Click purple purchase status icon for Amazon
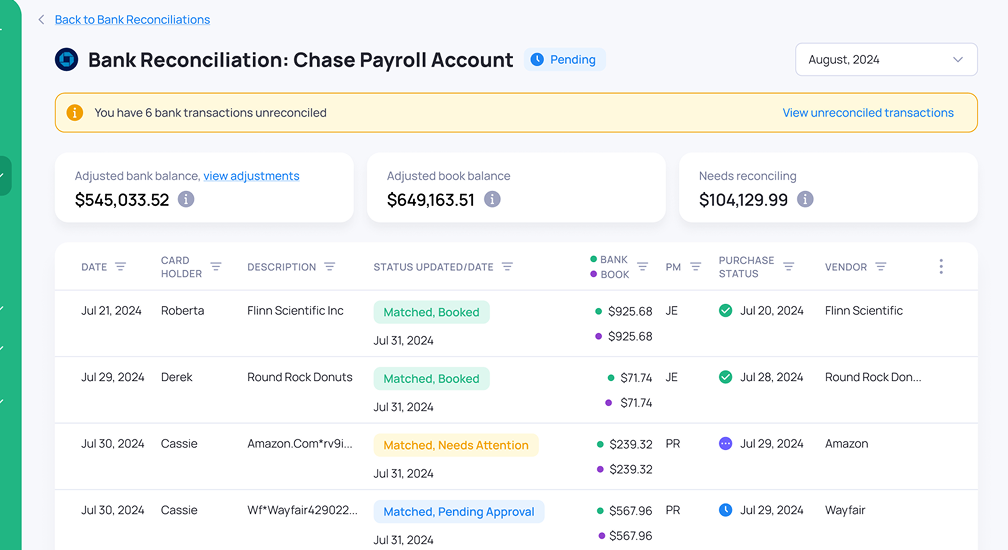This screenshot has height=550, width=1008. tap(726, 444)
